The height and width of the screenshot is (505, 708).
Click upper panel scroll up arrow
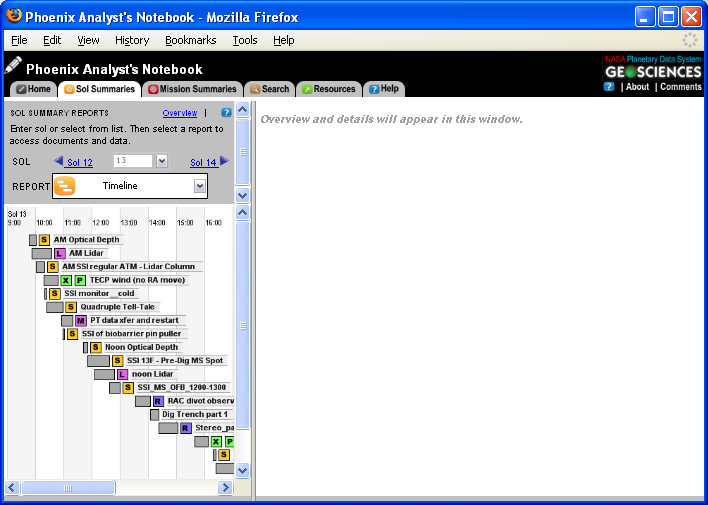coord(242,110)
